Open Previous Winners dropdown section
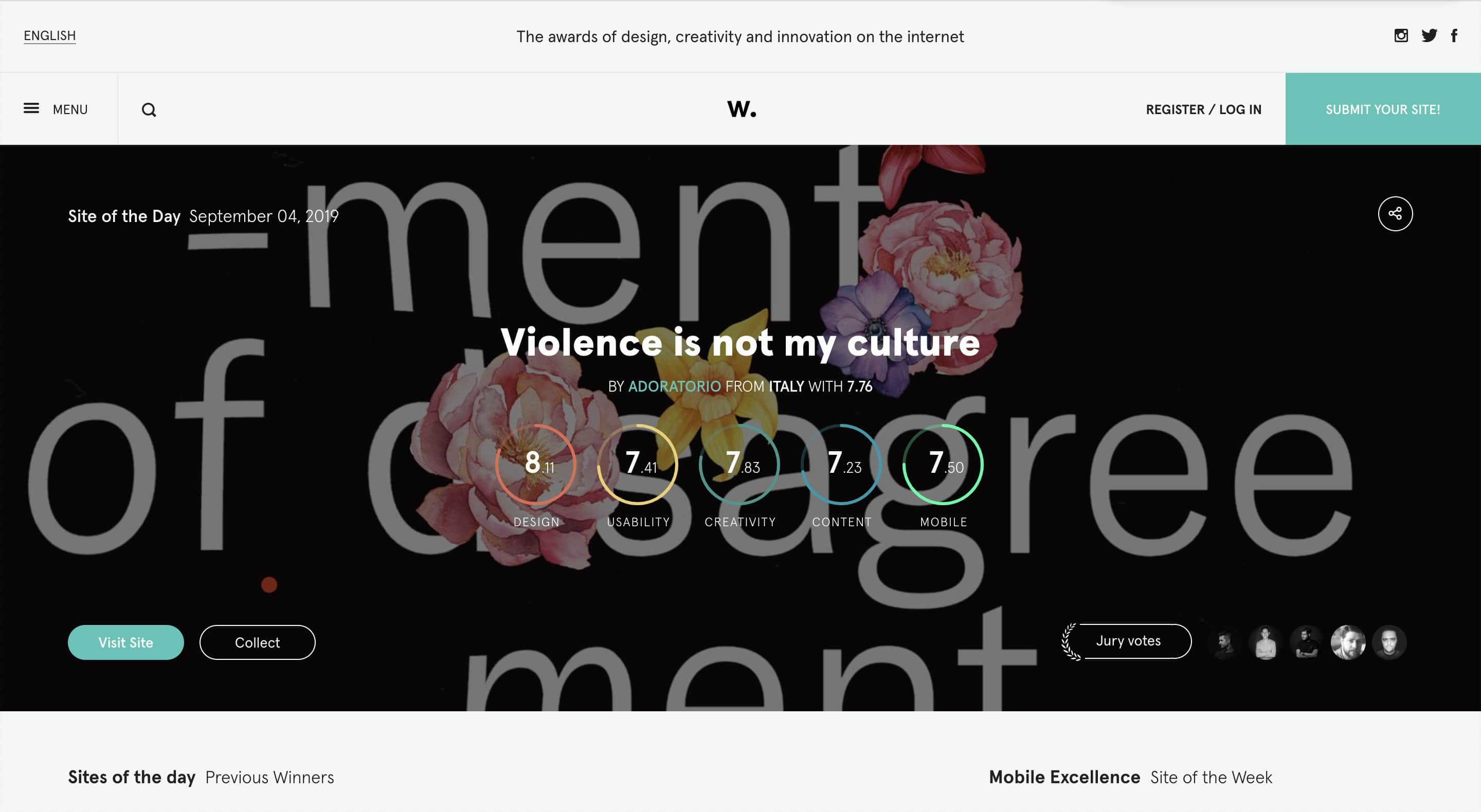This screenshot has width=1481, height=812. point(269,776)
